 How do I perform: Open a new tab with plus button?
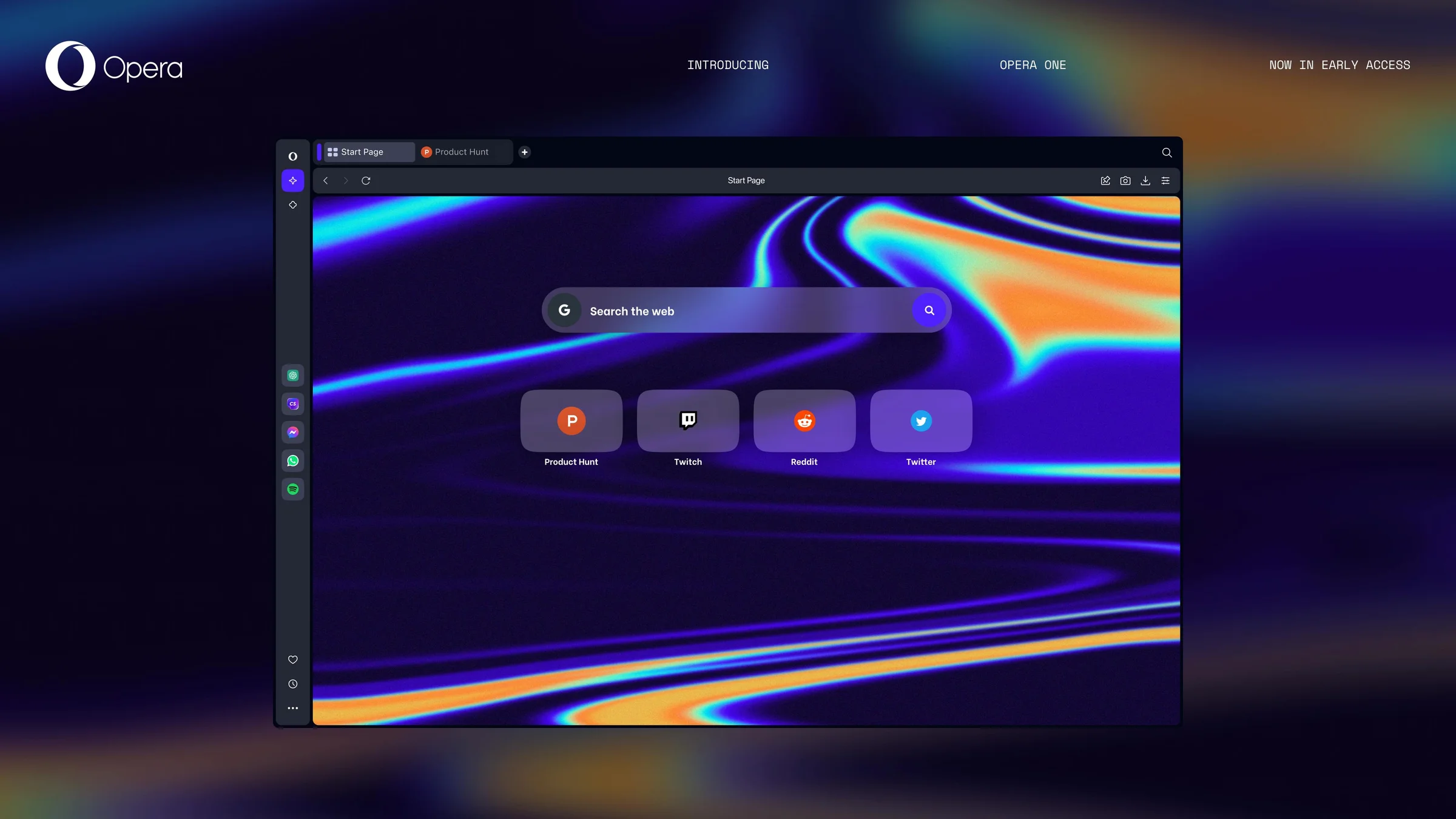(525, 152)
